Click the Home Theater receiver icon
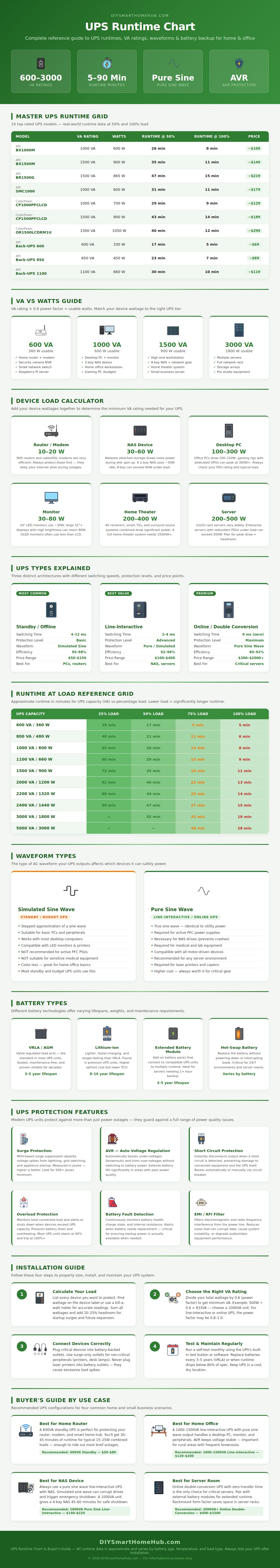Image resolution: width=280 pixels, height=1568 pixels. [x=140, y=497]
